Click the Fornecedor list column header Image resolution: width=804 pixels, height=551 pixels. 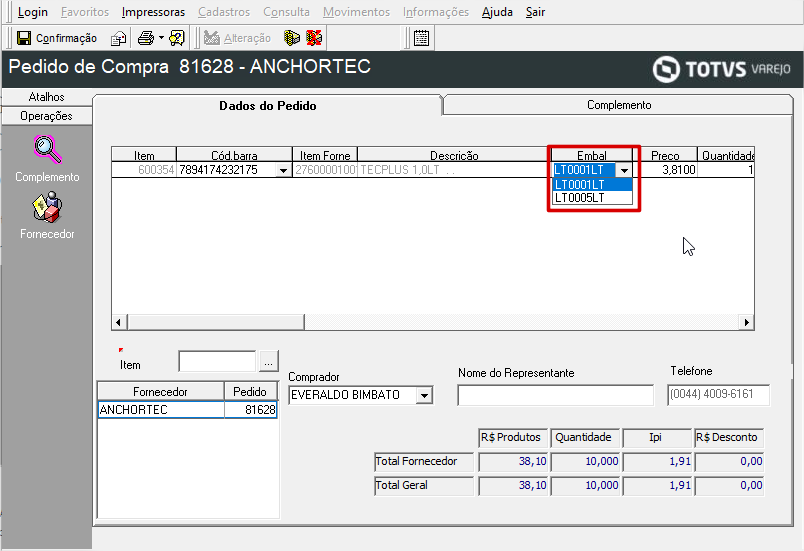coord(160,392)
